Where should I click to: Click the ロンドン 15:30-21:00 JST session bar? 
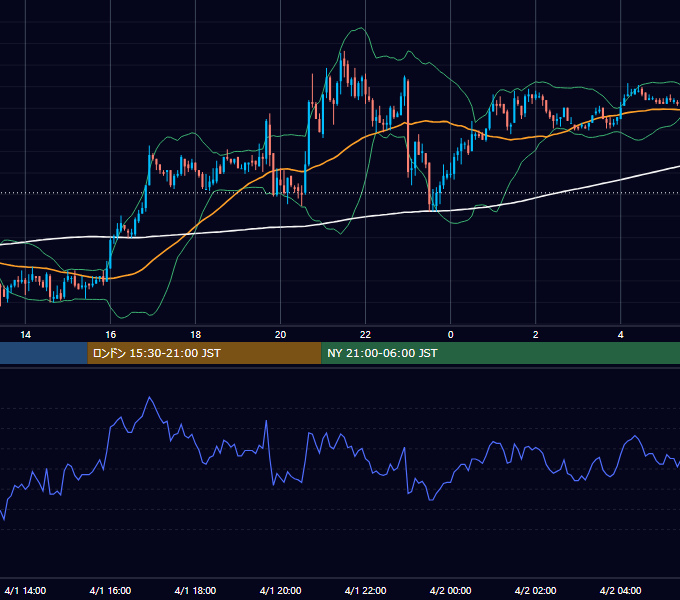tap(204, 353)
